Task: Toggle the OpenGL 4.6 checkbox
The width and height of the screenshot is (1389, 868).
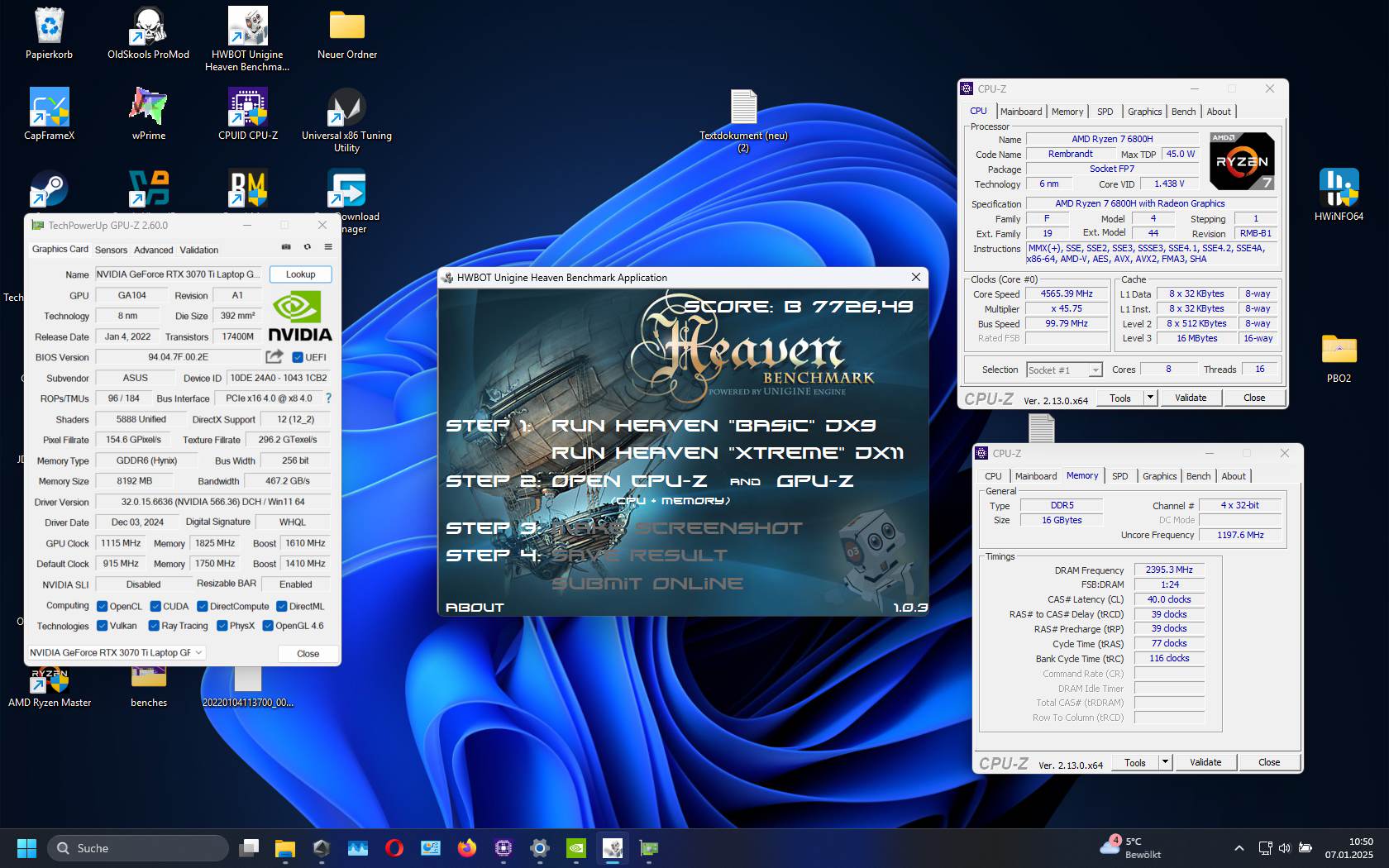Action: [268, 626]
